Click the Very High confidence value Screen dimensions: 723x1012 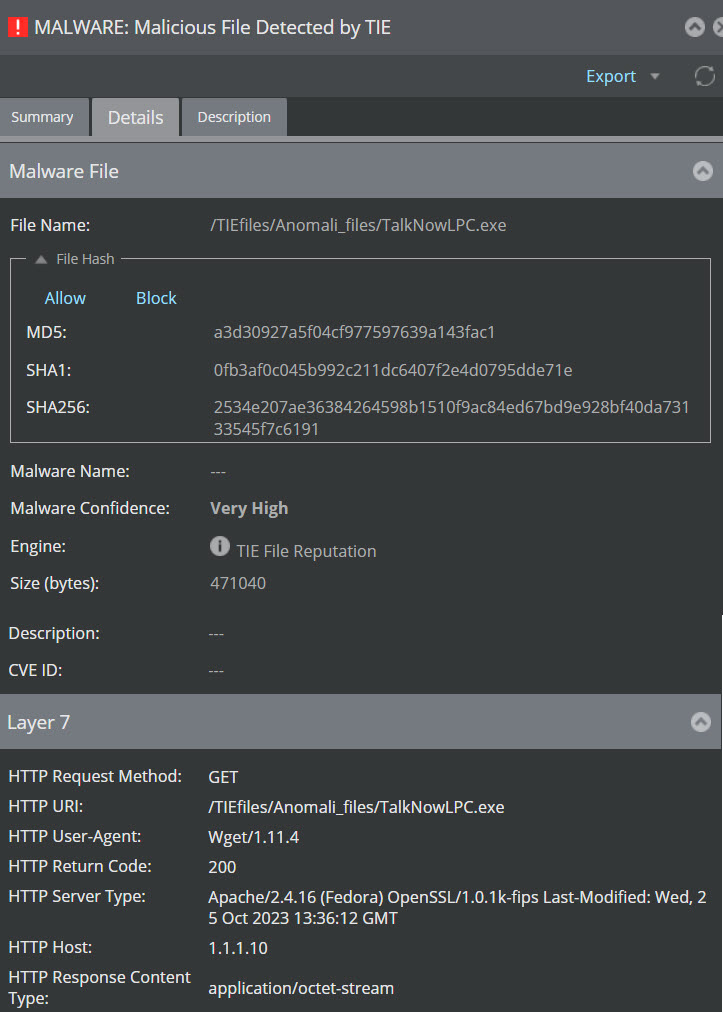(249, 509)
